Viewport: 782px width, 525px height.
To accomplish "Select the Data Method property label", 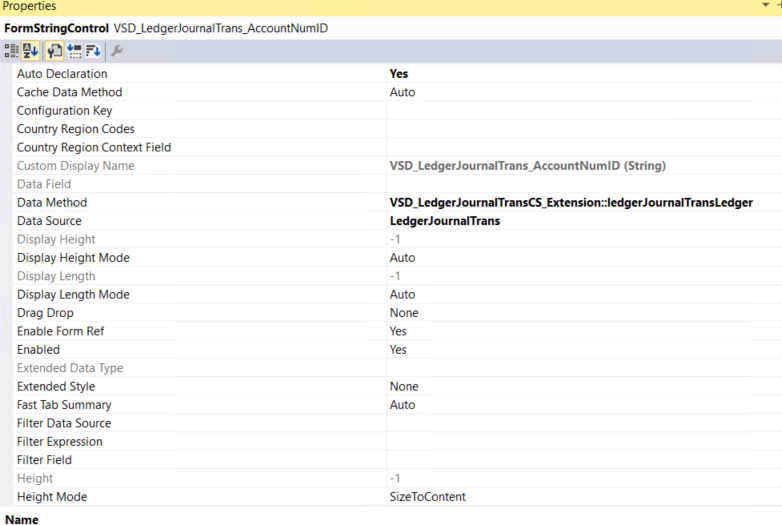I will click(x=52, y=203).
